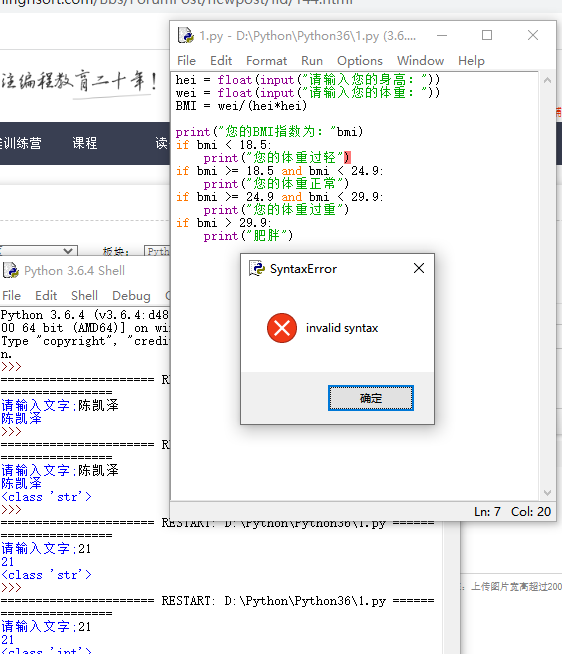The image size is (562, 654).
Task: Minimize the 1.py editor window
Action: click(x=442, y=36)
